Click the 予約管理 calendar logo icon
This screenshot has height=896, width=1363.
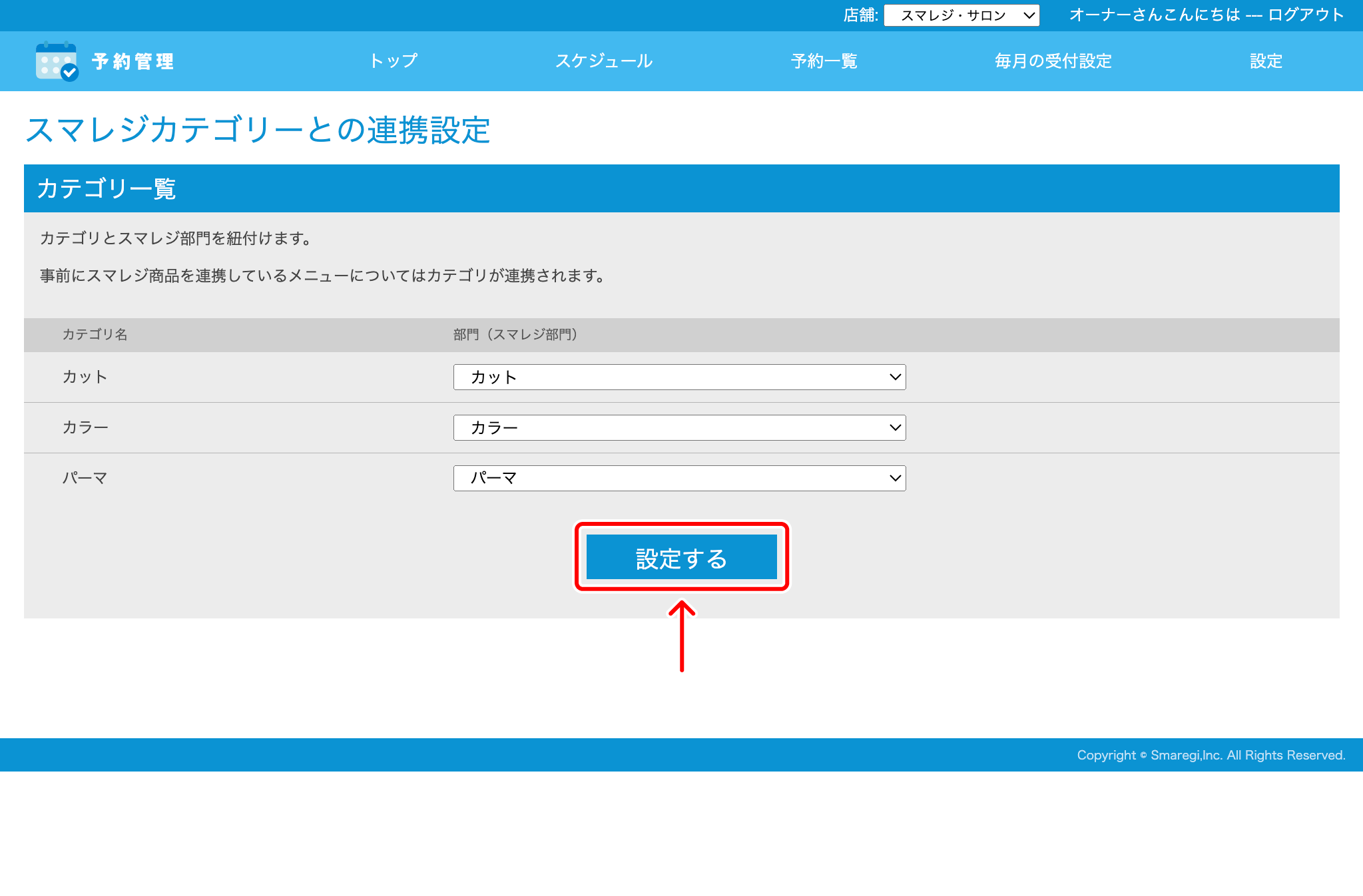click(x=57, y=61)
